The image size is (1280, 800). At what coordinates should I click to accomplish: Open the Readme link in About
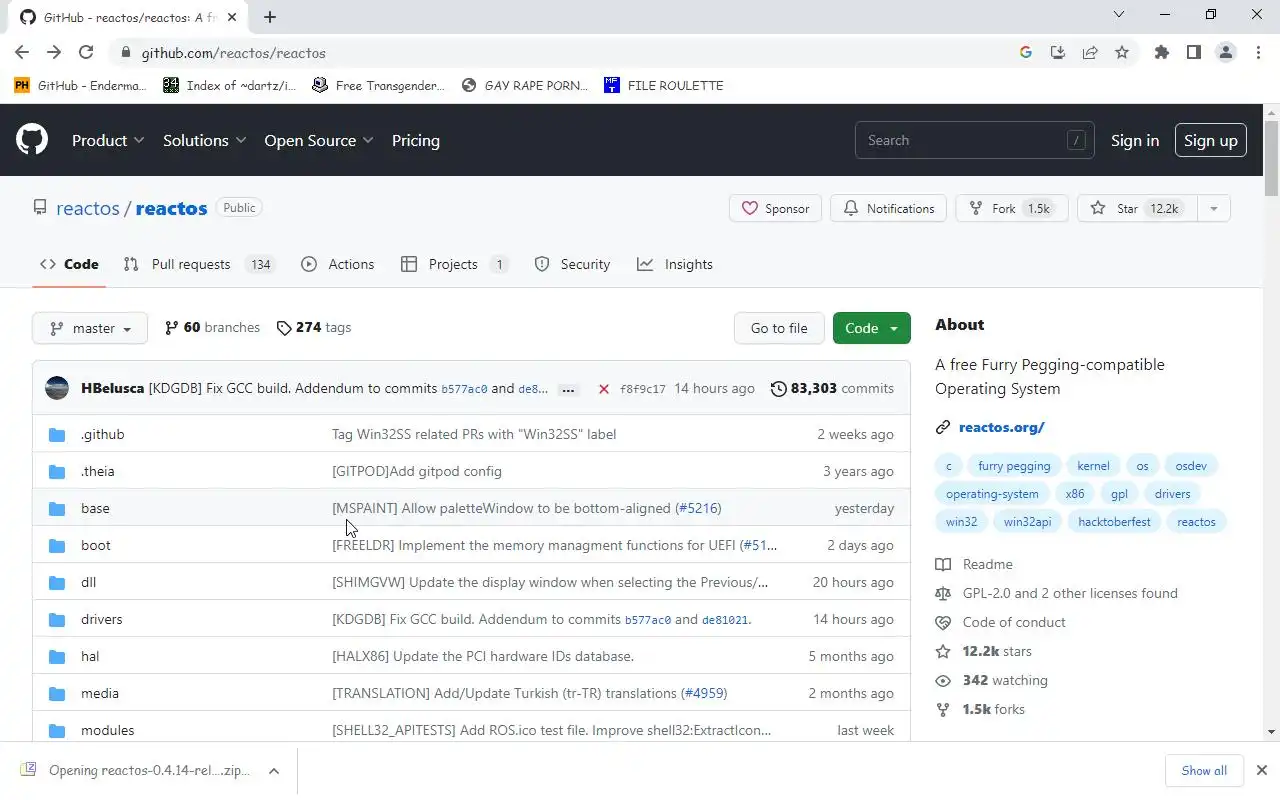coord(987,564)
